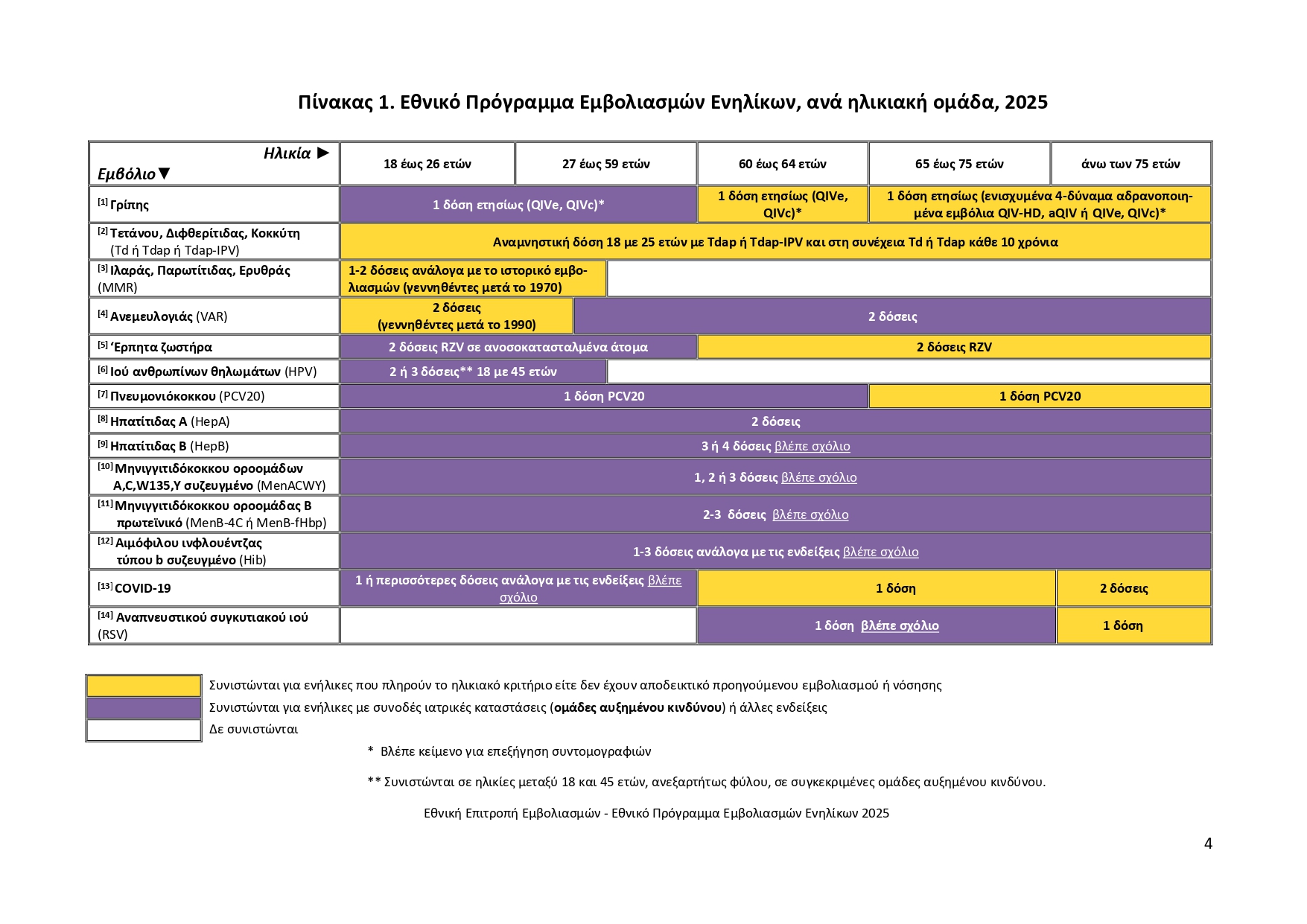Click the purple legend color box
Image resolution: width=1307 pixels, height=924 pixels.
(144, 707)
